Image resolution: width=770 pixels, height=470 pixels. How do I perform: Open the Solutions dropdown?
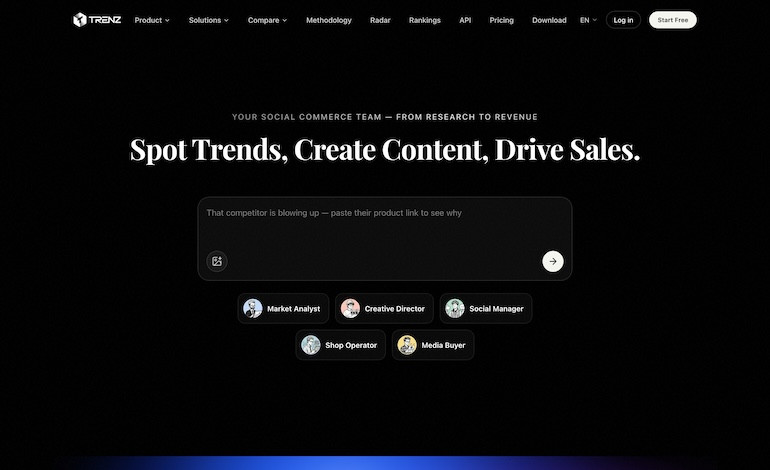(x=209, y=20)
